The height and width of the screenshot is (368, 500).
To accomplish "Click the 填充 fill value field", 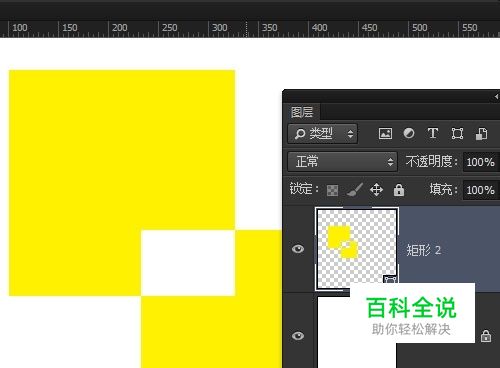I will 480,190.
